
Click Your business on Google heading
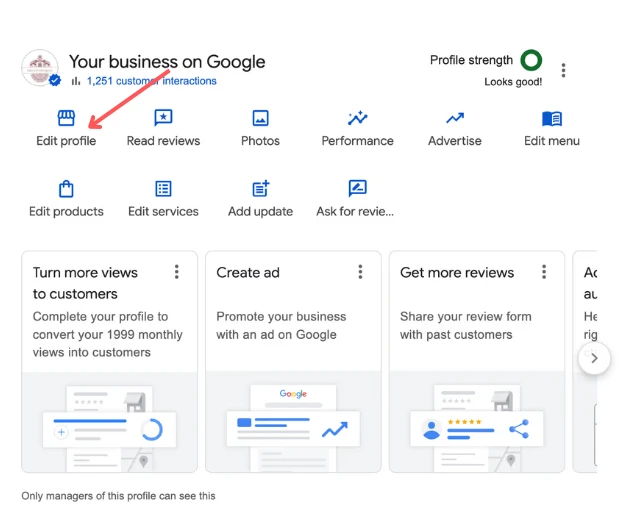click(x=167, y=62)
